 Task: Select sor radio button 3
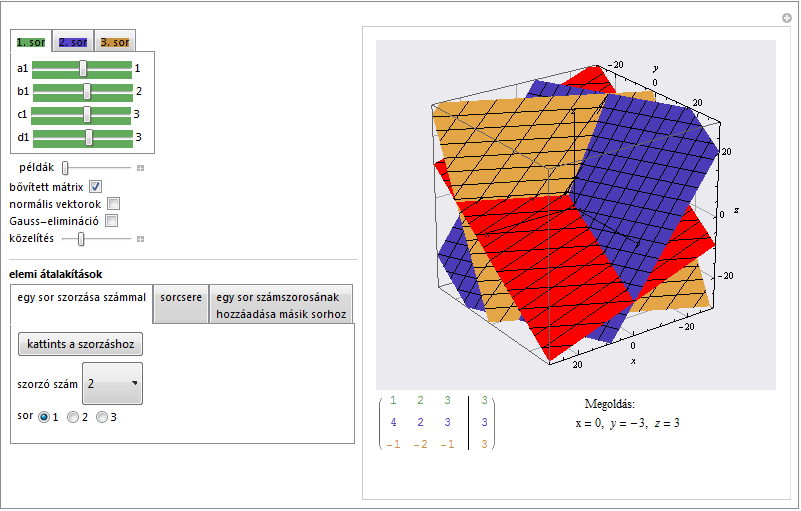[x=102, y=417]
